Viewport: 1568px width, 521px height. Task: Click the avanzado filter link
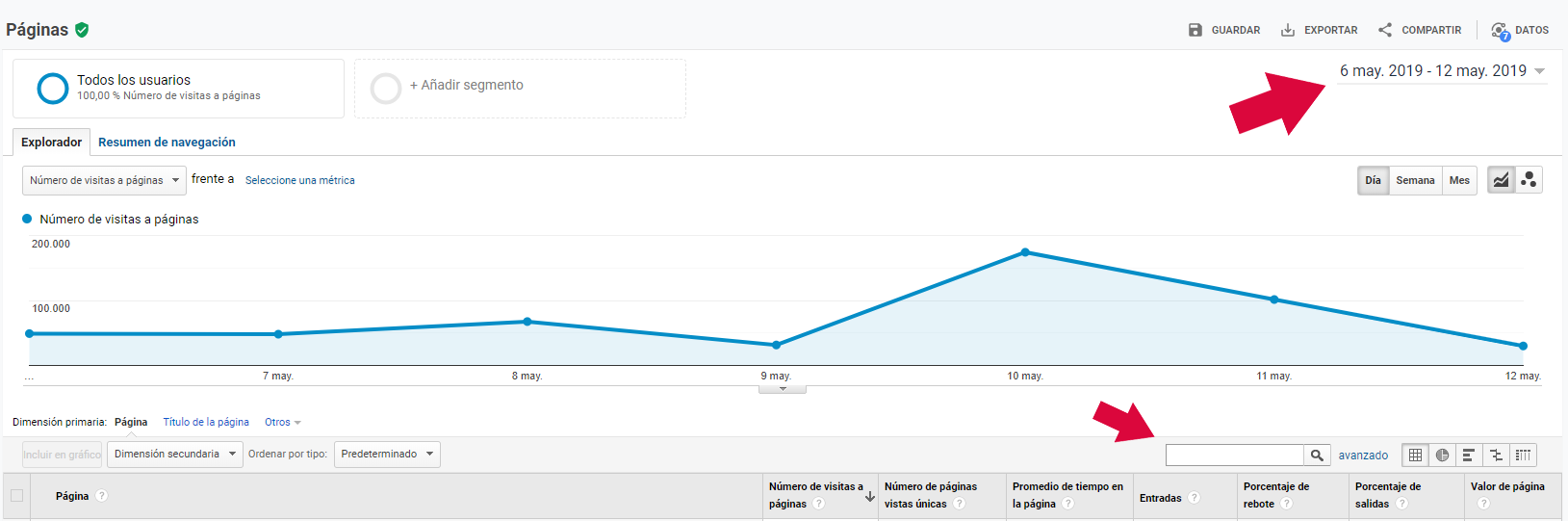tap(1363, 456)
